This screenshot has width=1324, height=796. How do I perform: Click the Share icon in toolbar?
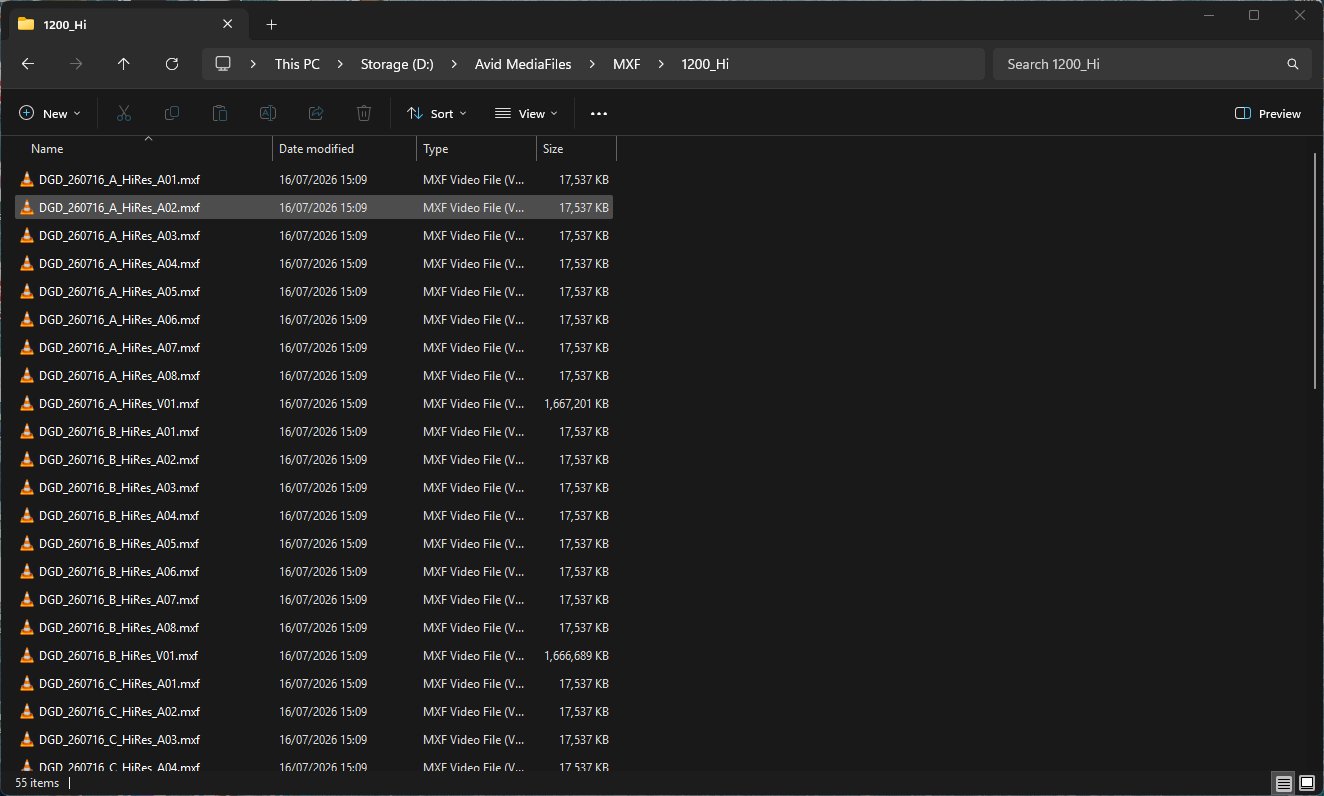[316, 114]
